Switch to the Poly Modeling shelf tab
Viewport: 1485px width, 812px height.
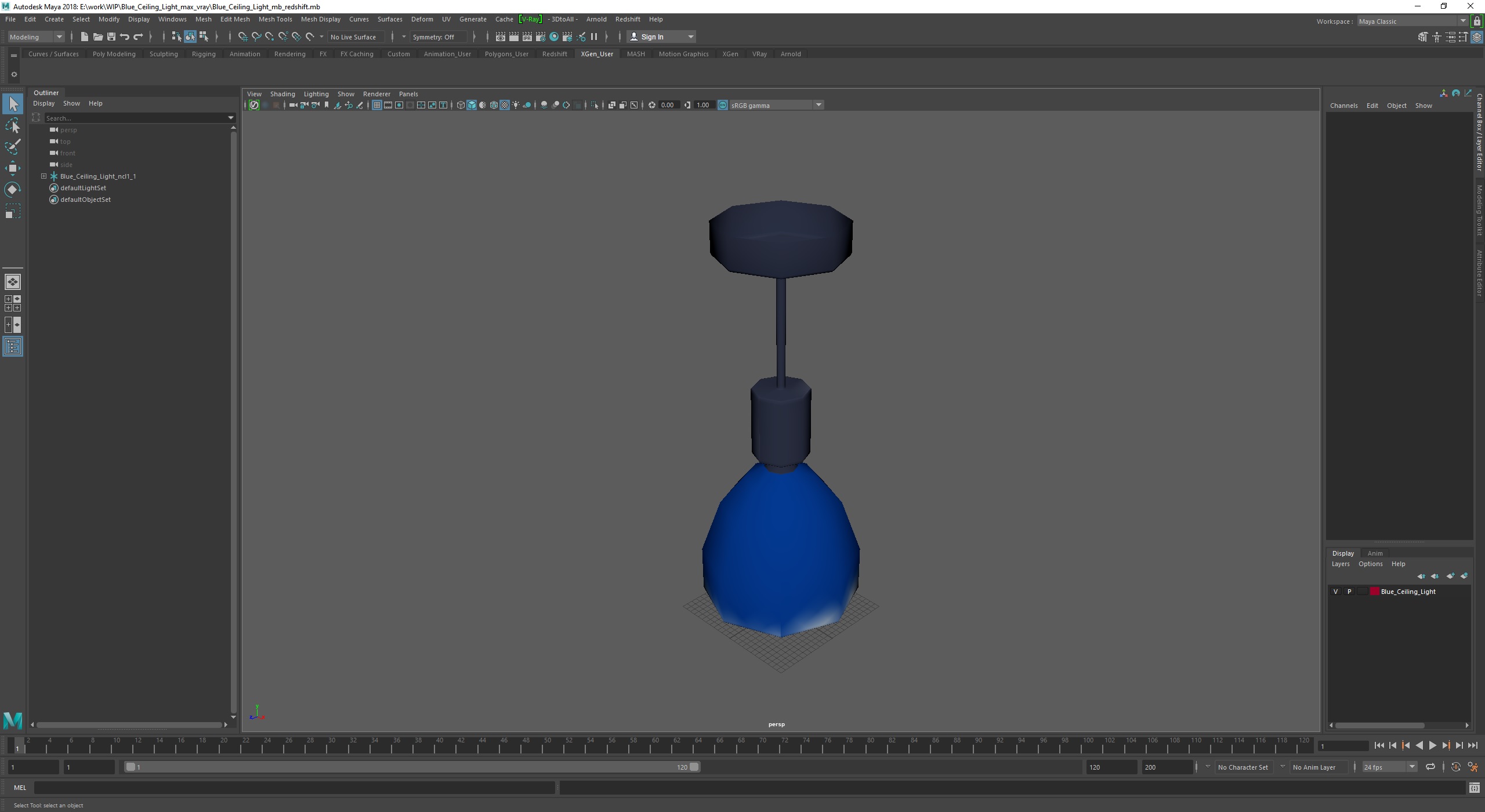tap(114, 54)
